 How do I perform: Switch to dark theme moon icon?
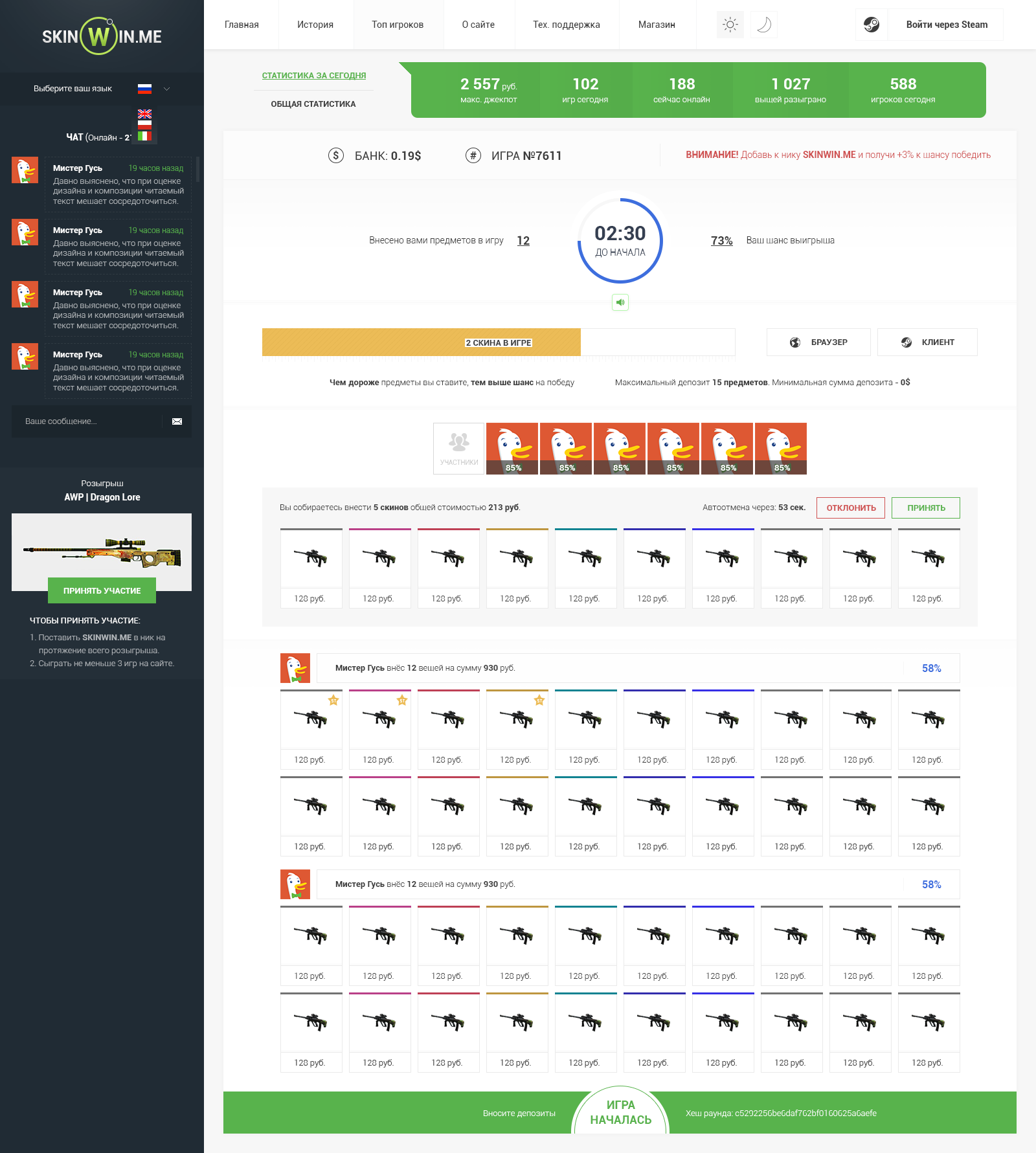pyautogui.click(x=764, y=25)
